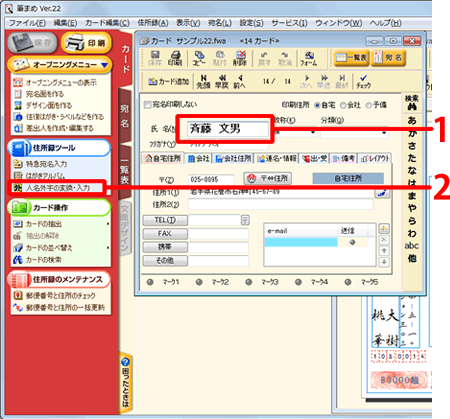
Task: Select the 予備 print address radio button
Action: point(369,105)
